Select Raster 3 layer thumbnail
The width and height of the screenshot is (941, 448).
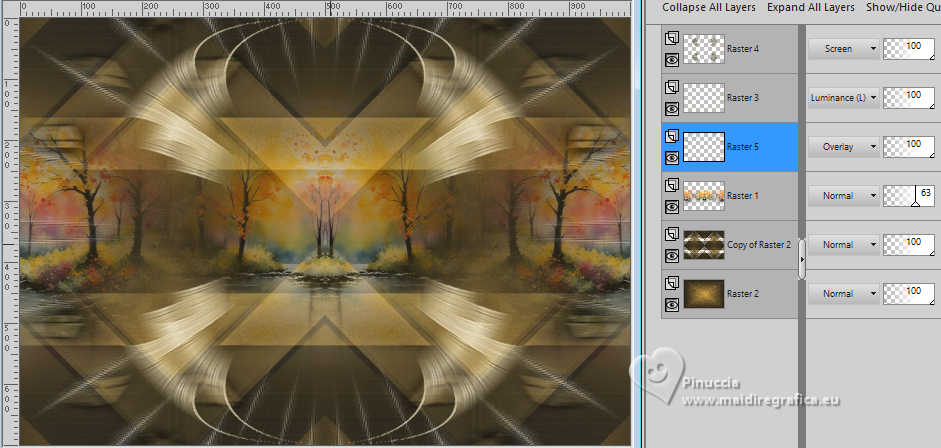pos(703,98)
